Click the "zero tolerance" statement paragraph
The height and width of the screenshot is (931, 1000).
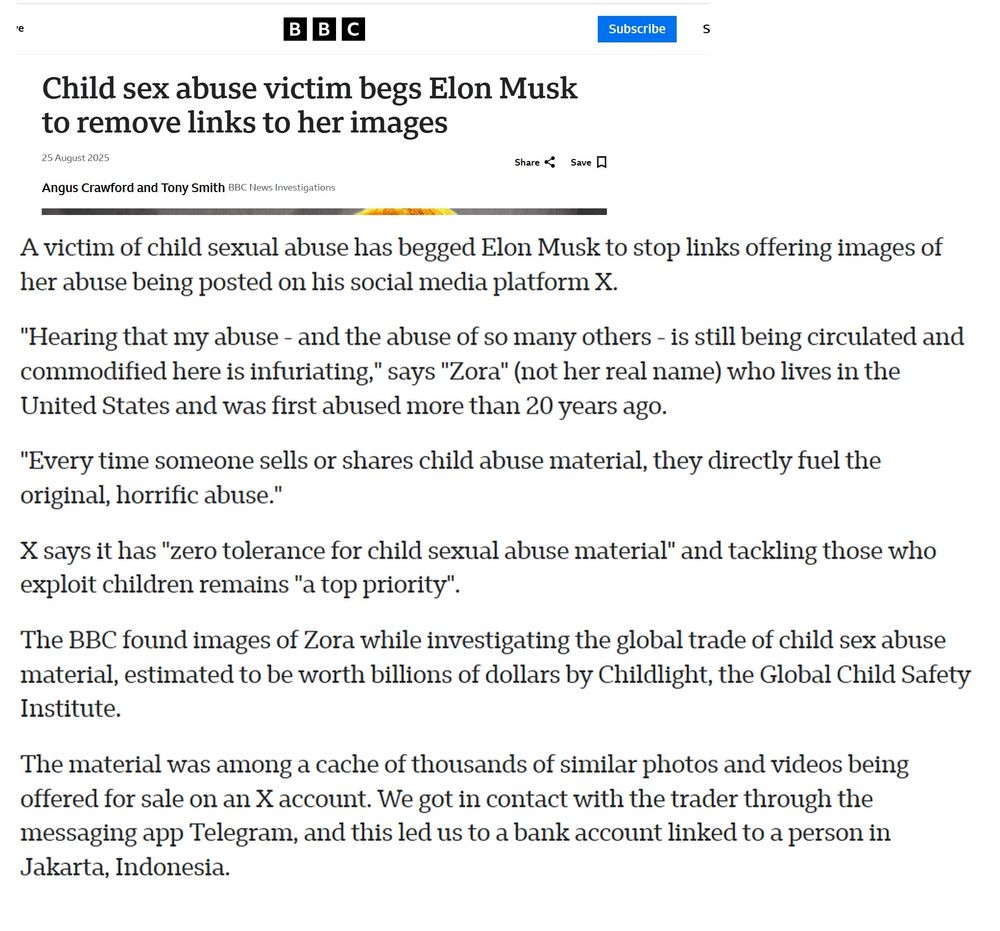[x=478, y=568]
